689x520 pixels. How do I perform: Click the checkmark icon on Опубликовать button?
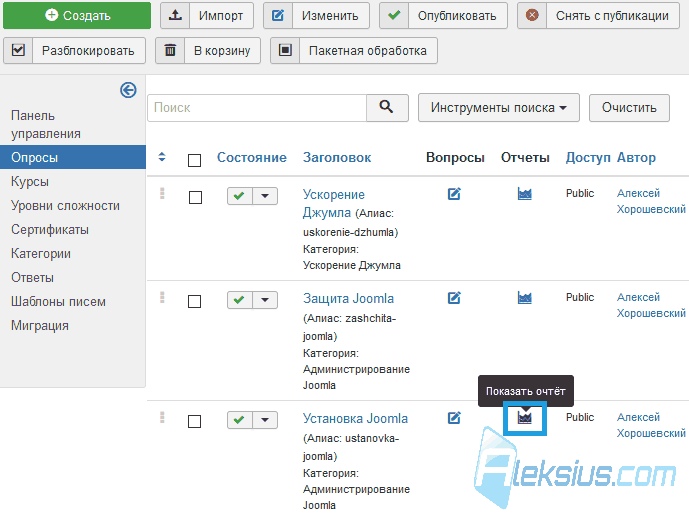pyautogui.click(x=394, y=15)
